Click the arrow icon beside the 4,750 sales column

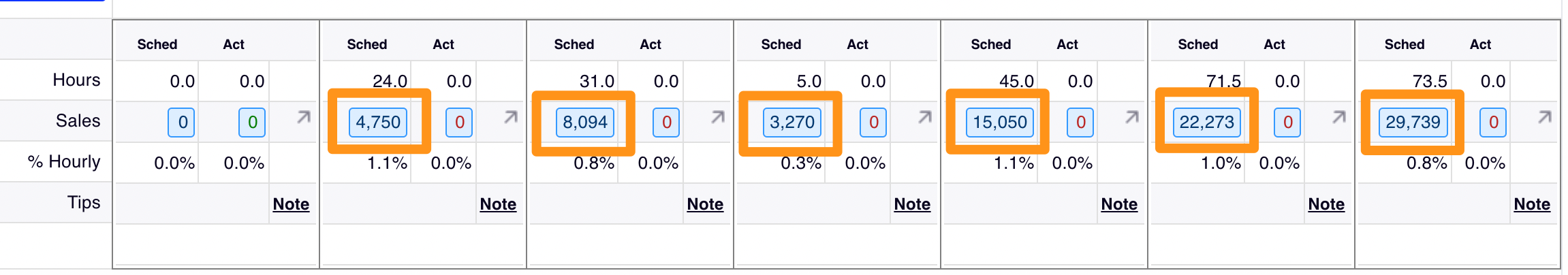click(510, 118)
